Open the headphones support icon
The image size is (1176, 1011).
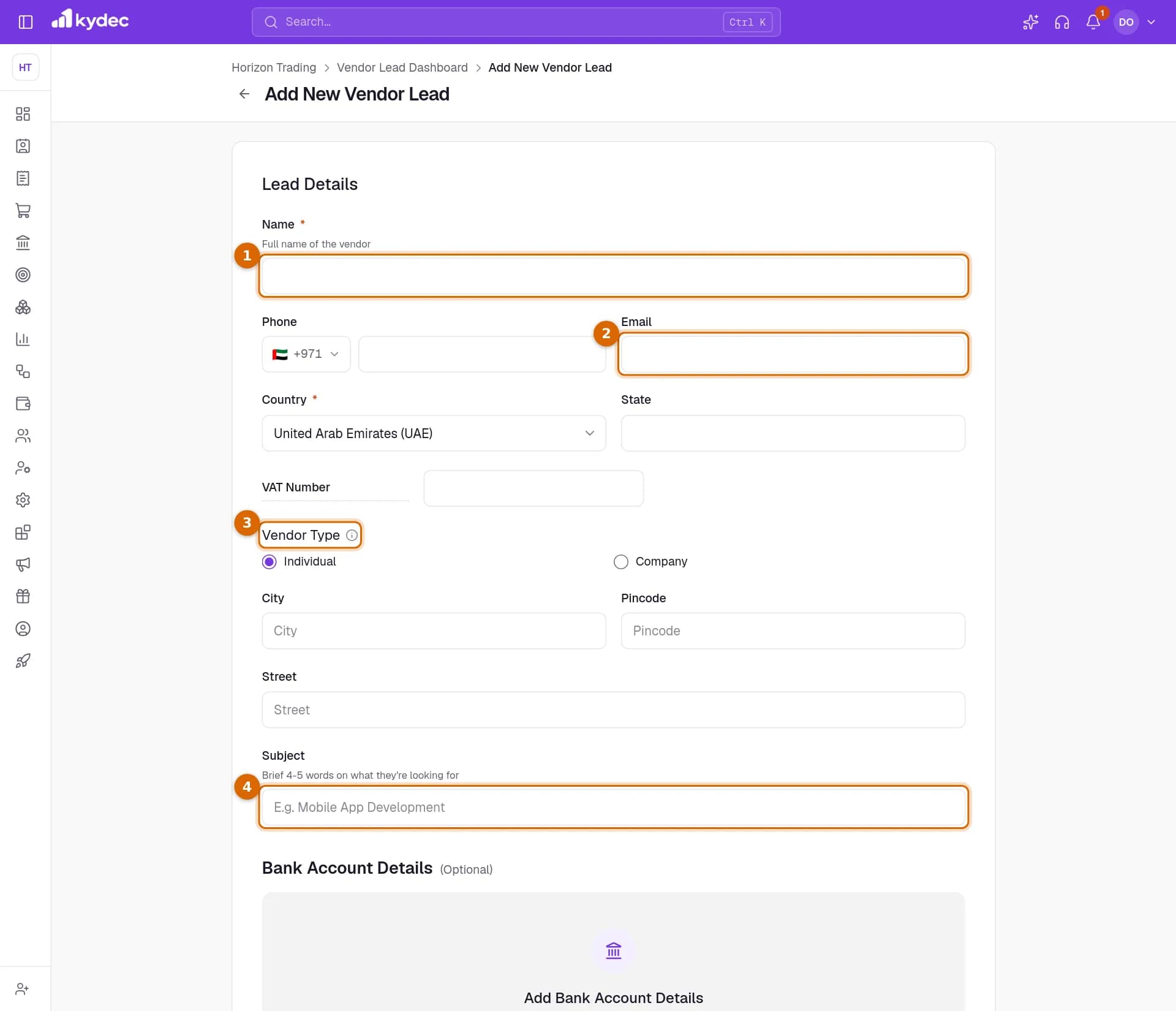point(1061,22)
